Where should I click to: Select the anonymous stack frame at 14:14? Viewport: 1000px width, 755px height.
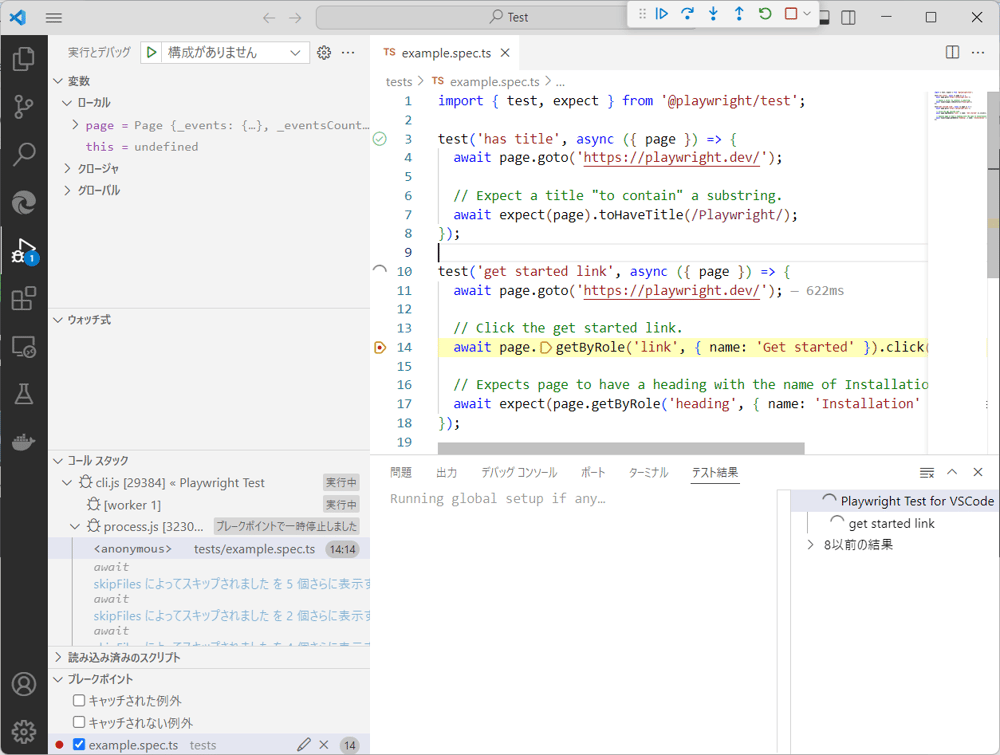coord(209,549)
